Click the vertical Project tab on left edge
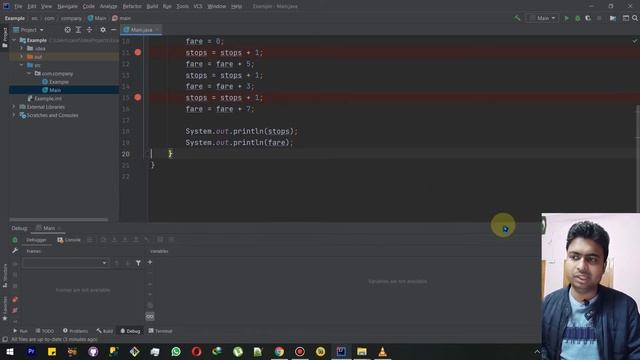Screen dimensions: 640x360 point(4,38)
